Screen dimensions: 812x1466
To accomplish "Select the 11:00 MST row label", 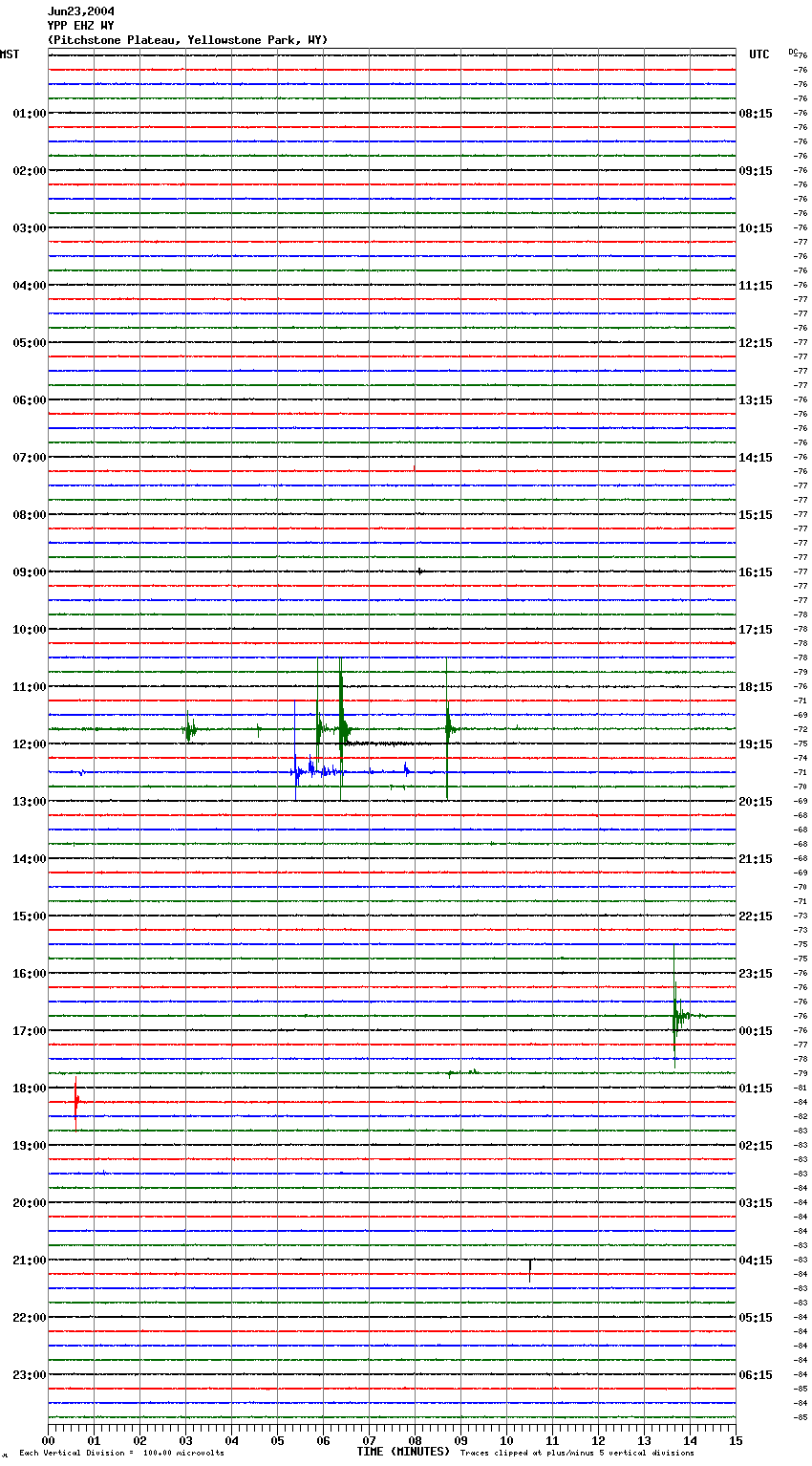I will (29, 686).
